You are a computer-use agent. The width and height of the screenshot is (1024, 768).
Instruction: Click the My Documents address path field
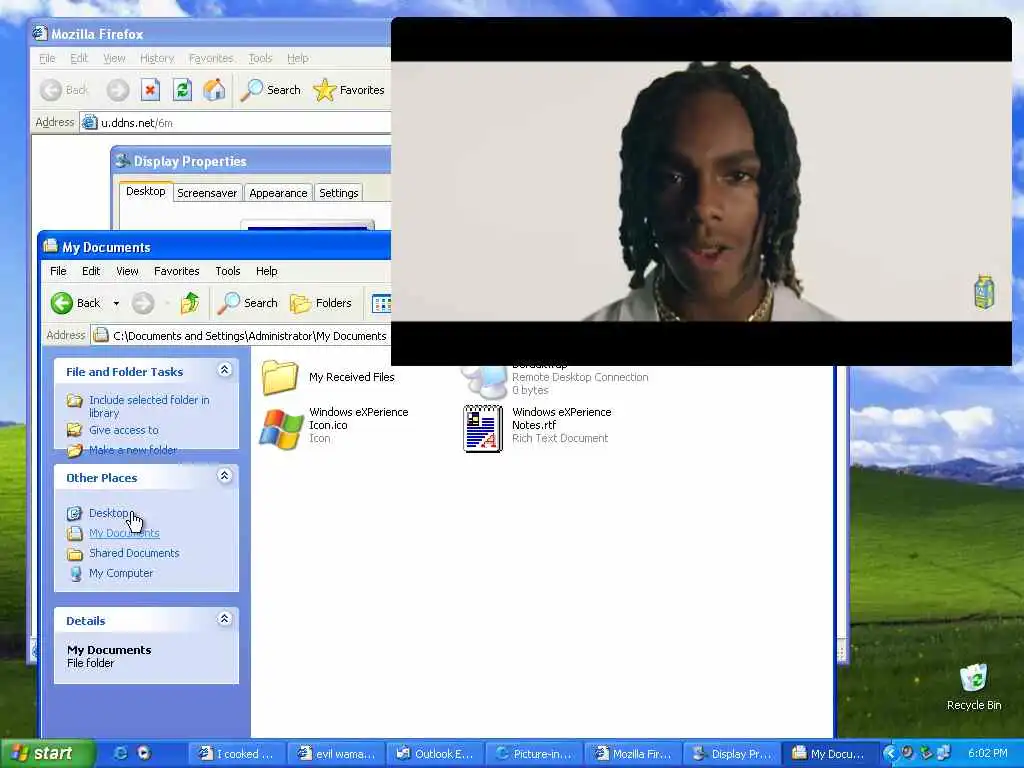click(x=241, y=336)
